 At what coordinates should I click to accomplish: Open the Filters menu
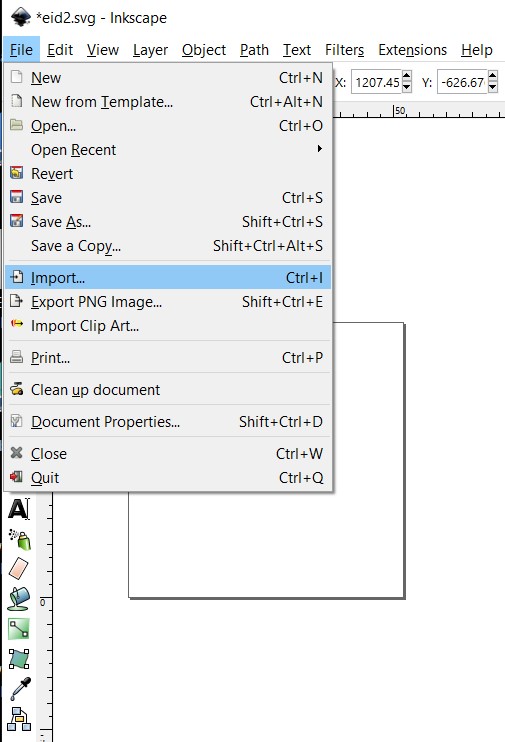(344, 50)
